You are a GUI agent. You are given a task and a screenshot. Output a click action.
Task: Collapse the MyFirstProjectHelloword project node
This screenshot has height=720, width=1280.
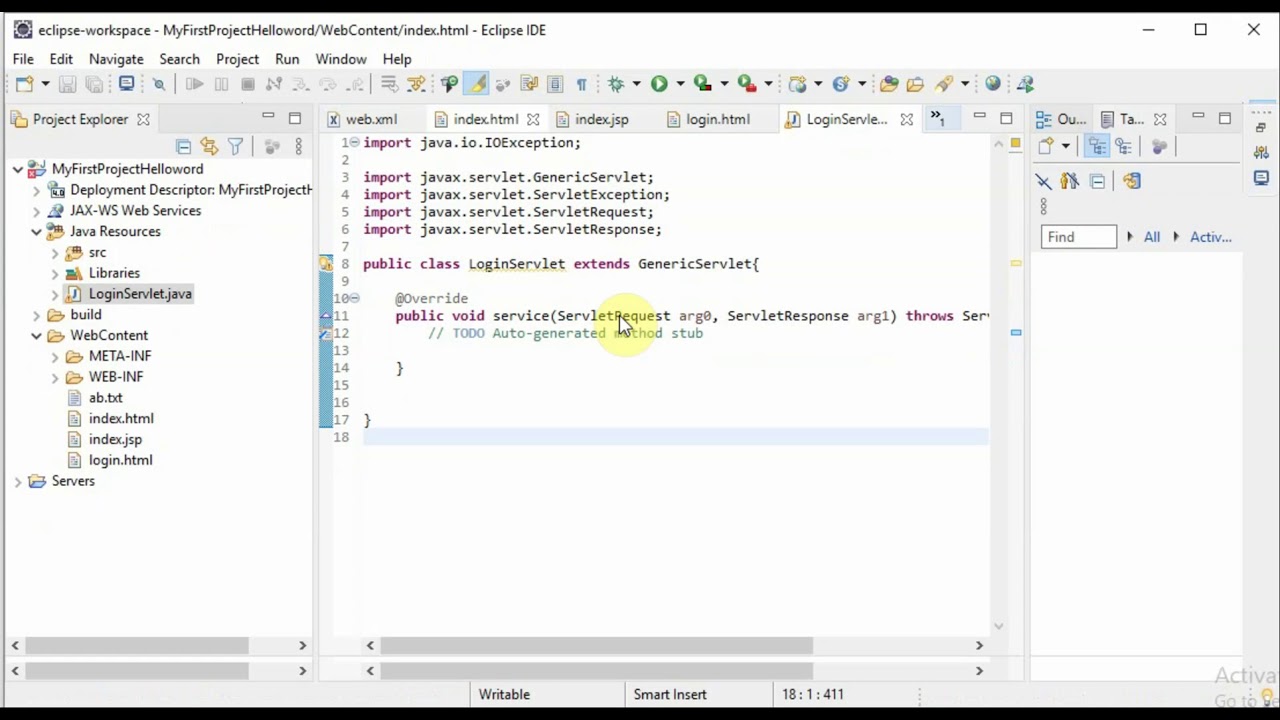point(17,169)
